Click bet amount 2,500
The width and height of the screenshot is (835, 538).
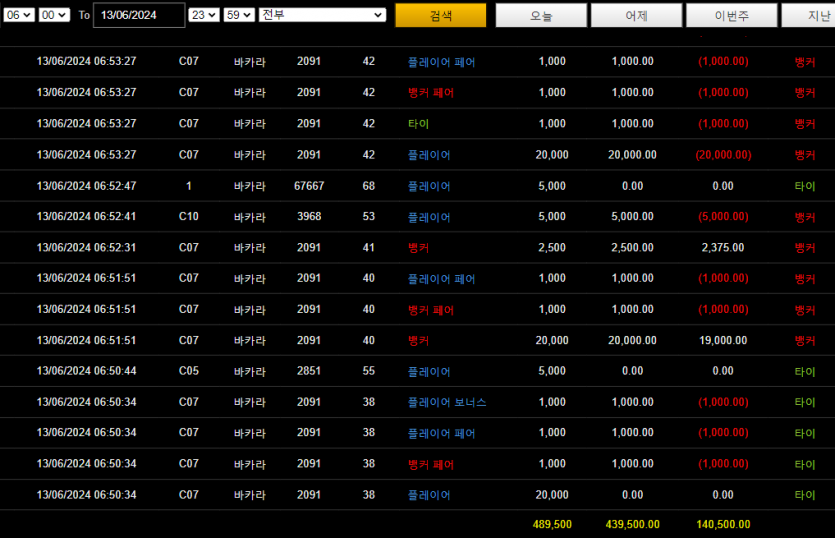pyautogui.click(x=552, y=248)
